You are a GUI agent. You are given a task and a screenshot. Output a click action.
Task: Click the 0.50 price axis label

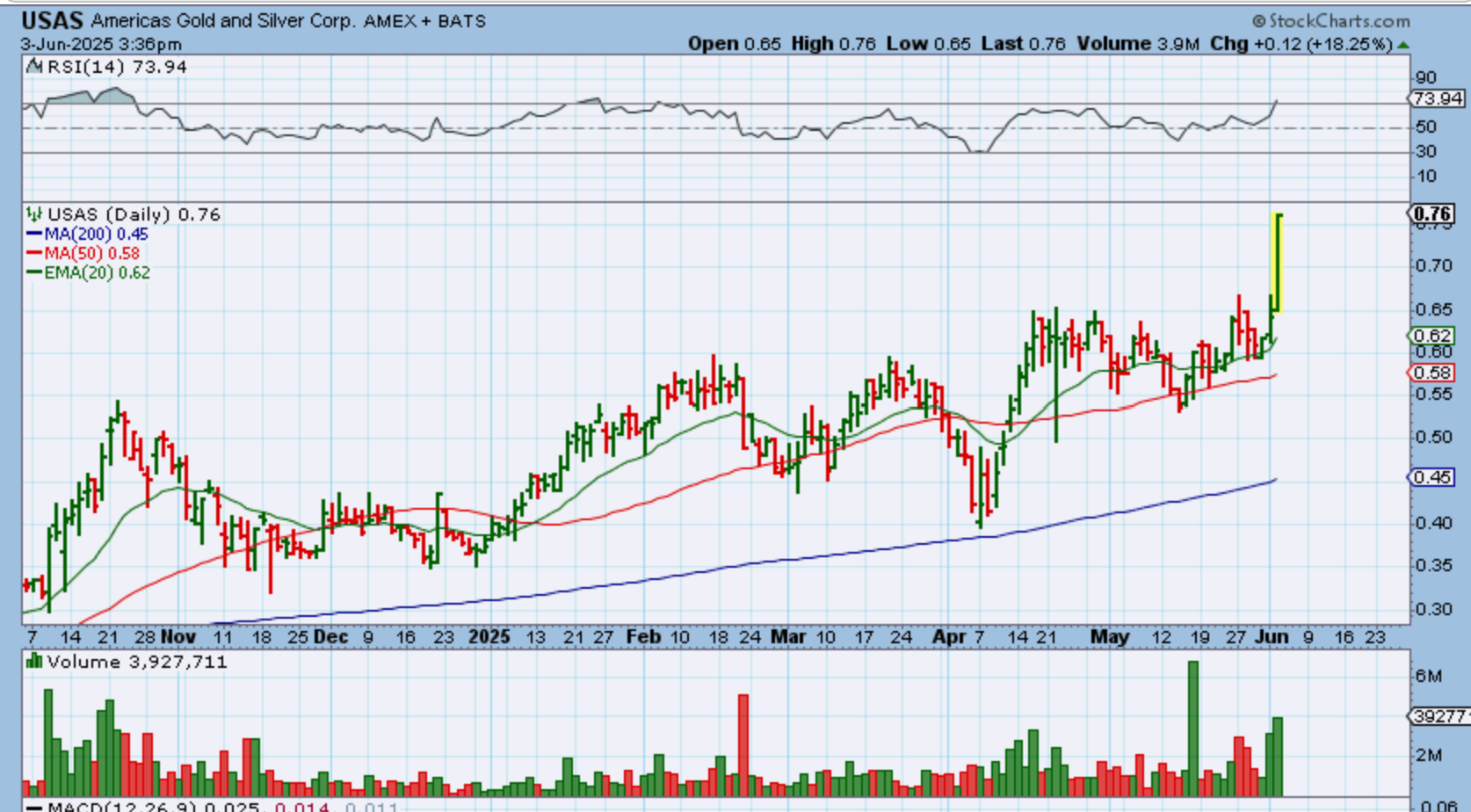[x=1433, y=437]
